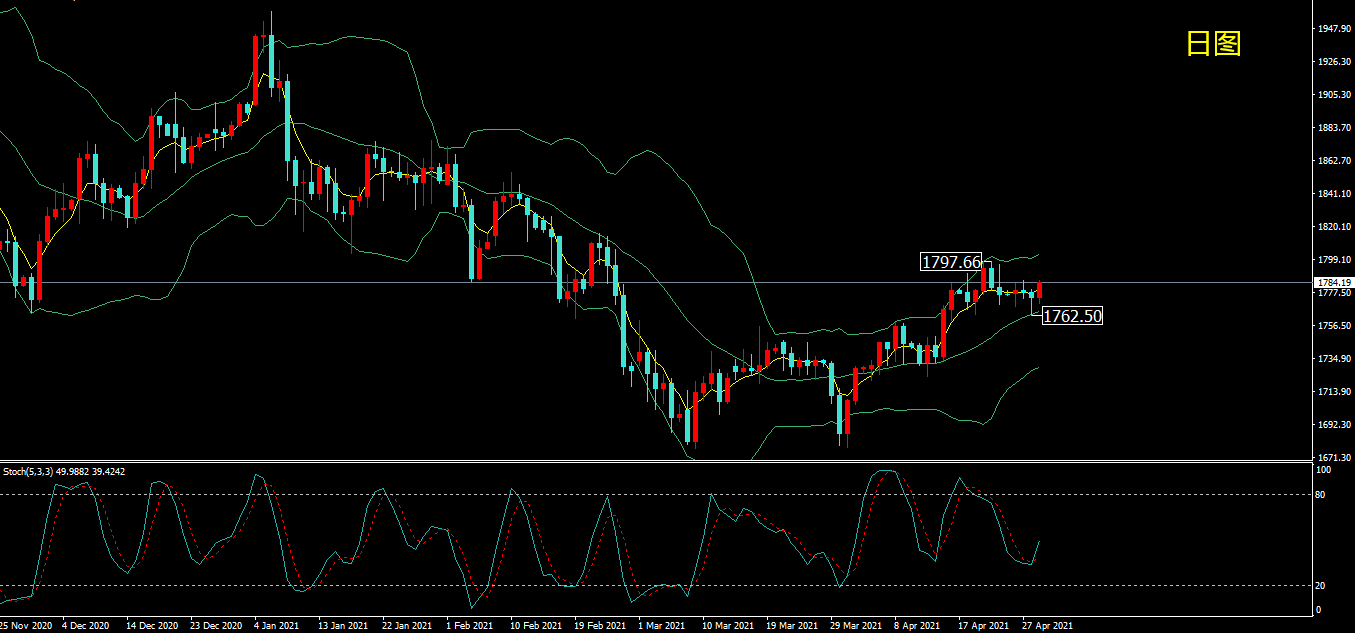Click the 25 Nov 2020 date marker
Screen dimensions: 1355x633
tap(27, 625)
